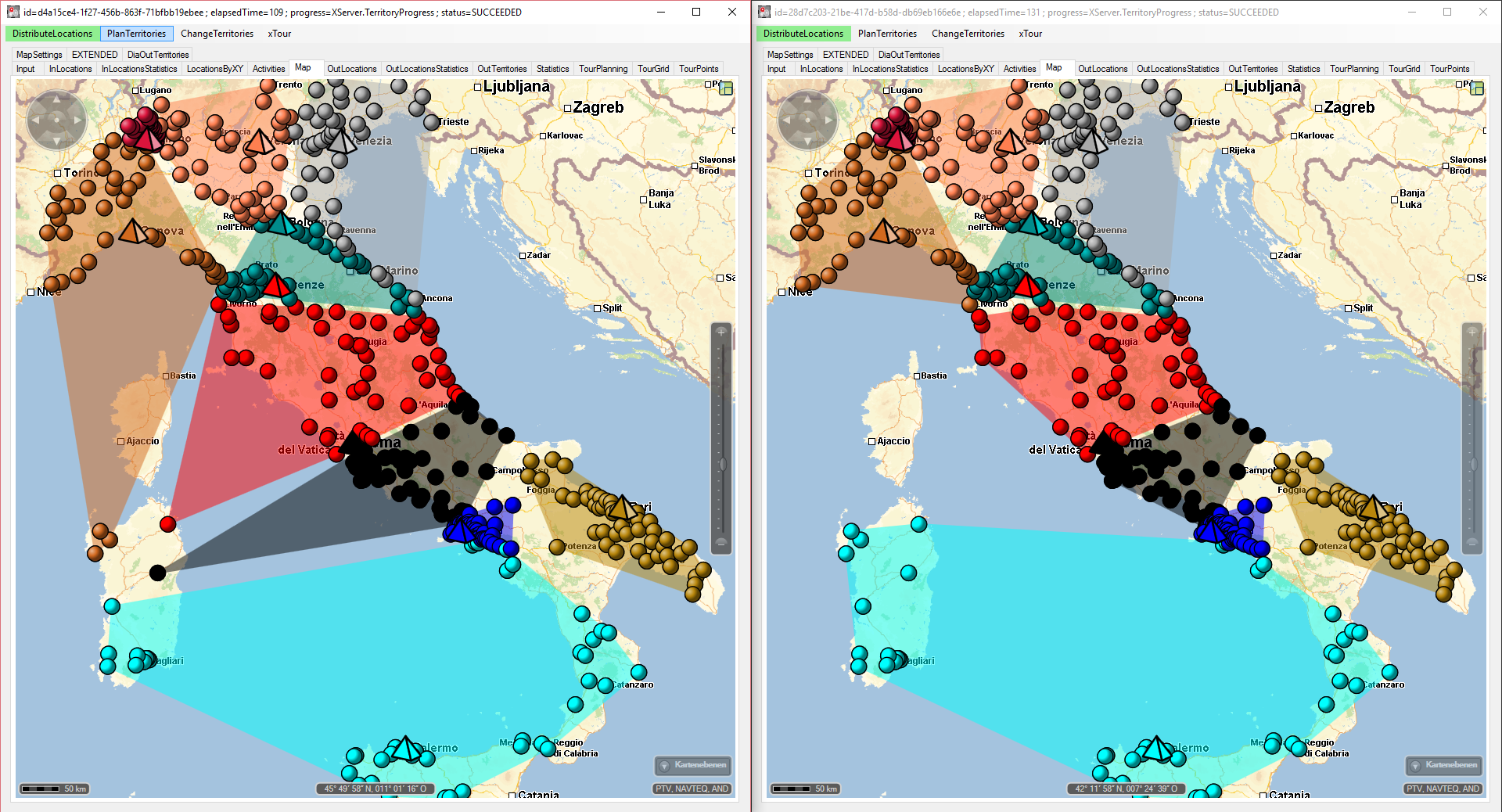Click pan-left arrow on right map compass
Image resolution: width=1502 pixels, height=812 pixels.
[786, 120]
